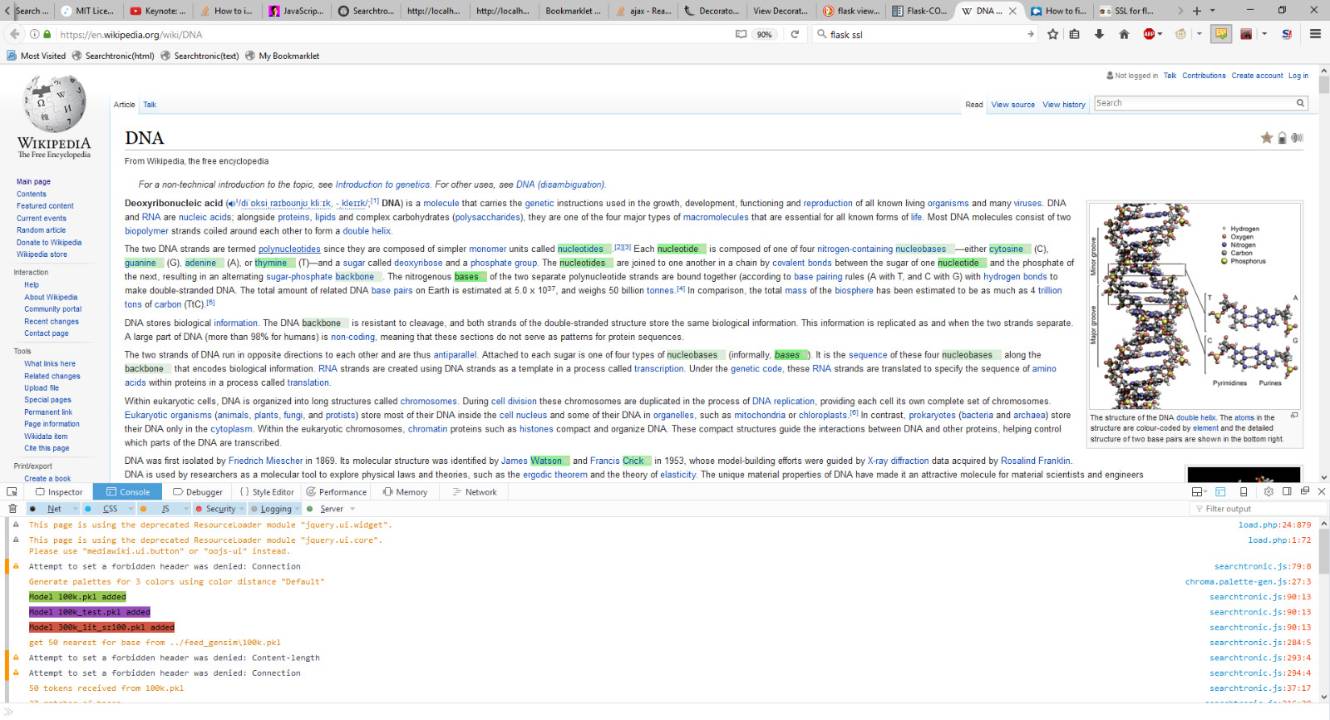Screen dimensions: 1330x720
Task: Open the list-all-tabs dropdown arrow
Action: tap(1213, 10)
